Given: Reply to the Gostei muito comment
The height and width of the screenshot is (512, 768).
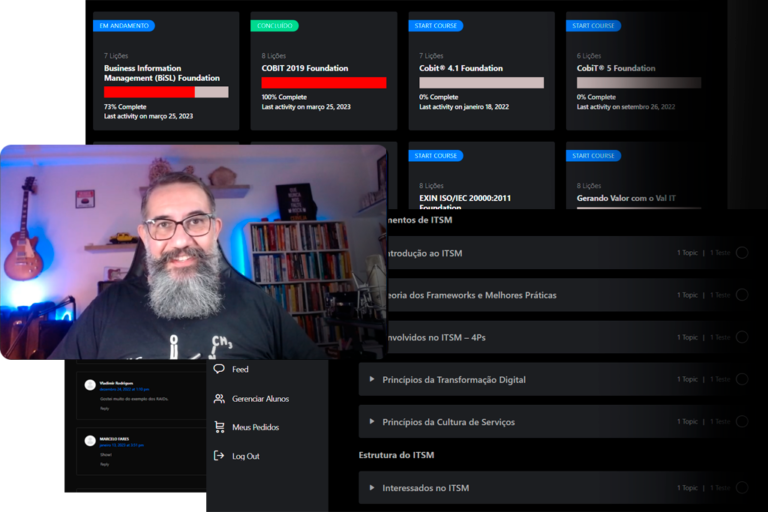Looking at the screenshot, I should [103, 408].
